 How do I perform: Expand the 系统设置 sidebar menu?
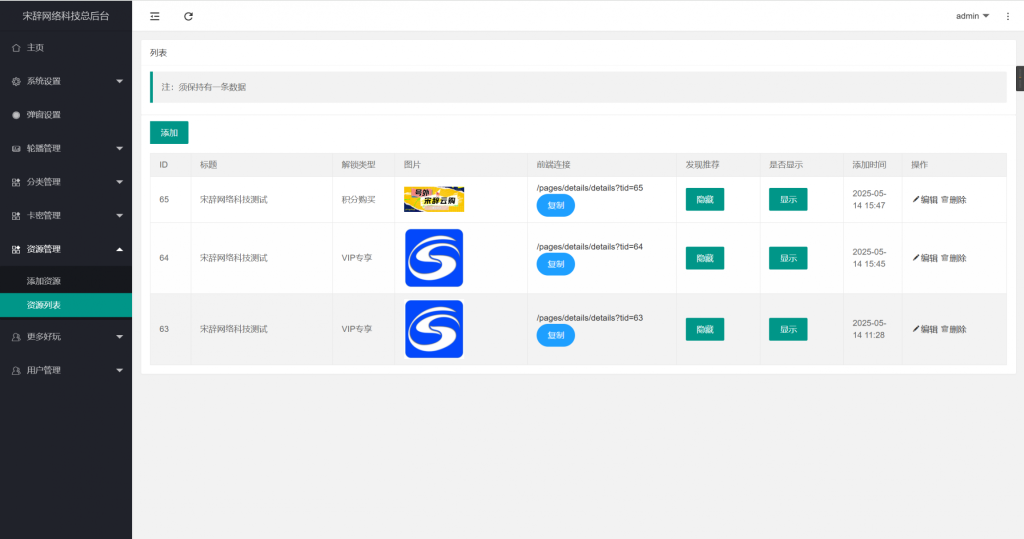click(x=66, y=81)
